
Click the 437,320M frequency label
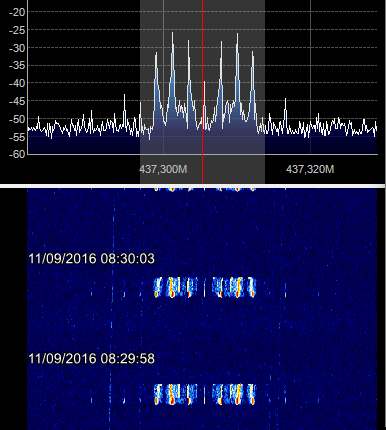[x=310, y=169]
